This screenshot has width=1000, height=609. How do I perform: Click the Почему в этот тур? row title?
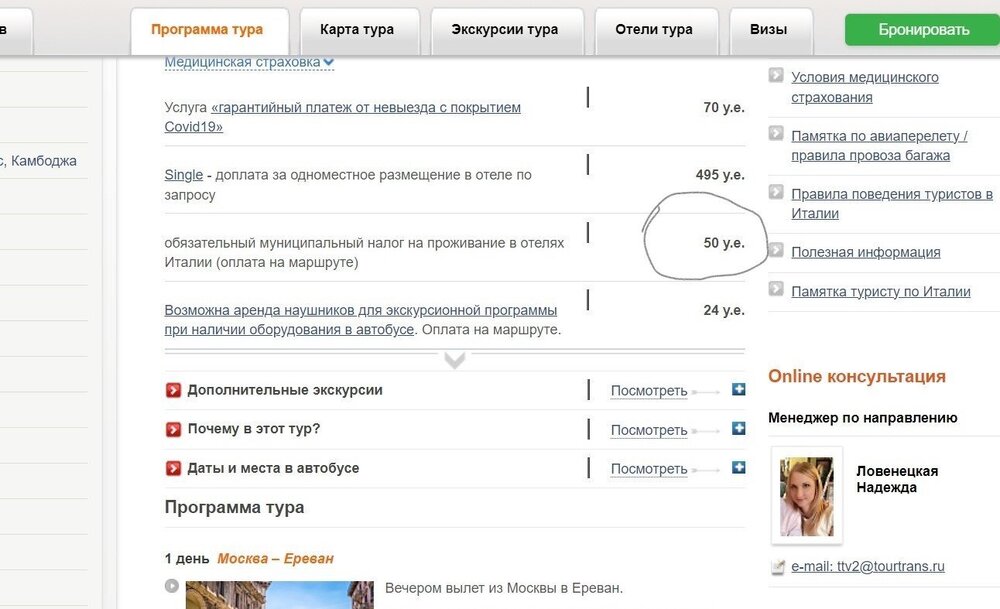(254, 429)
